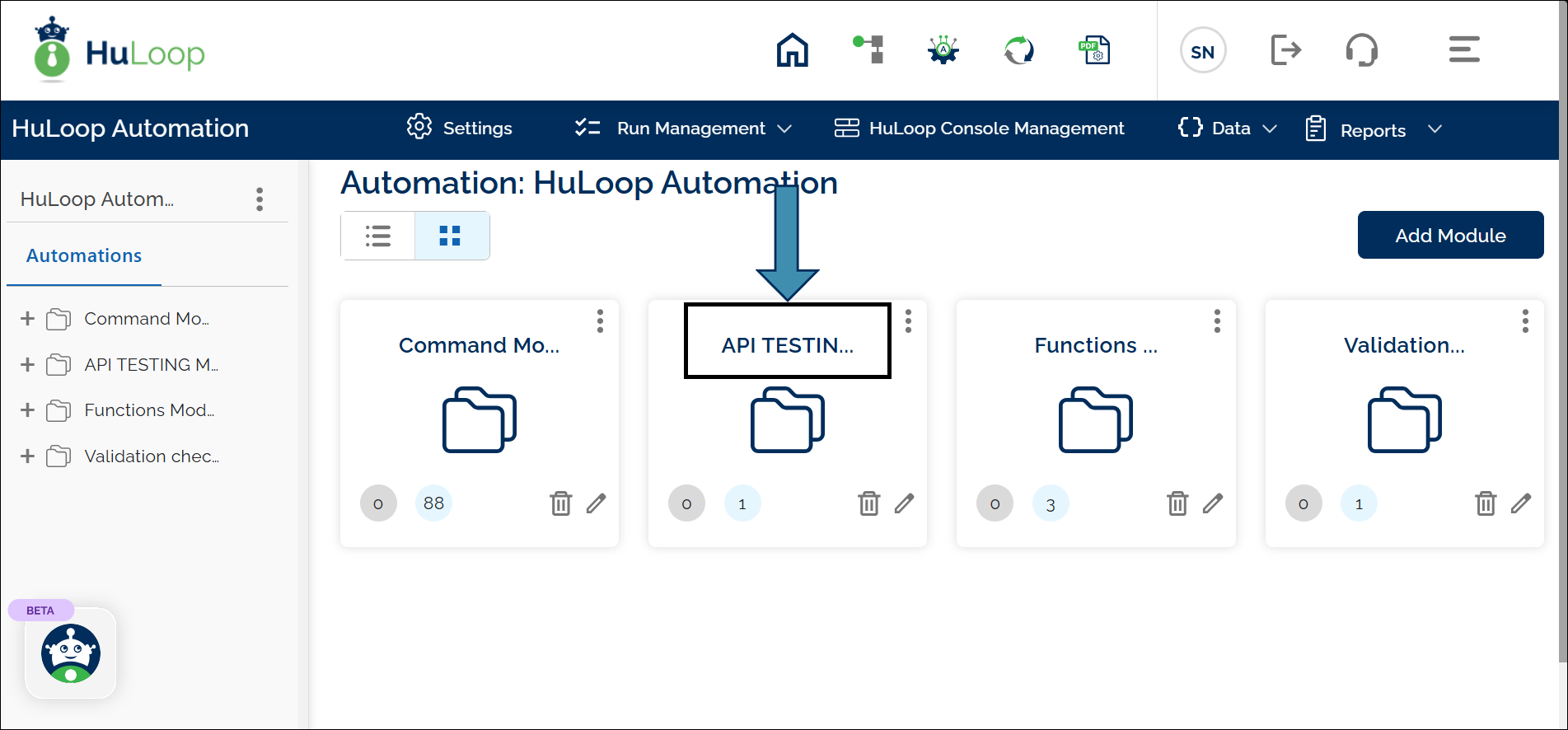Open the BETA chatbot assistant

(71, 653)
